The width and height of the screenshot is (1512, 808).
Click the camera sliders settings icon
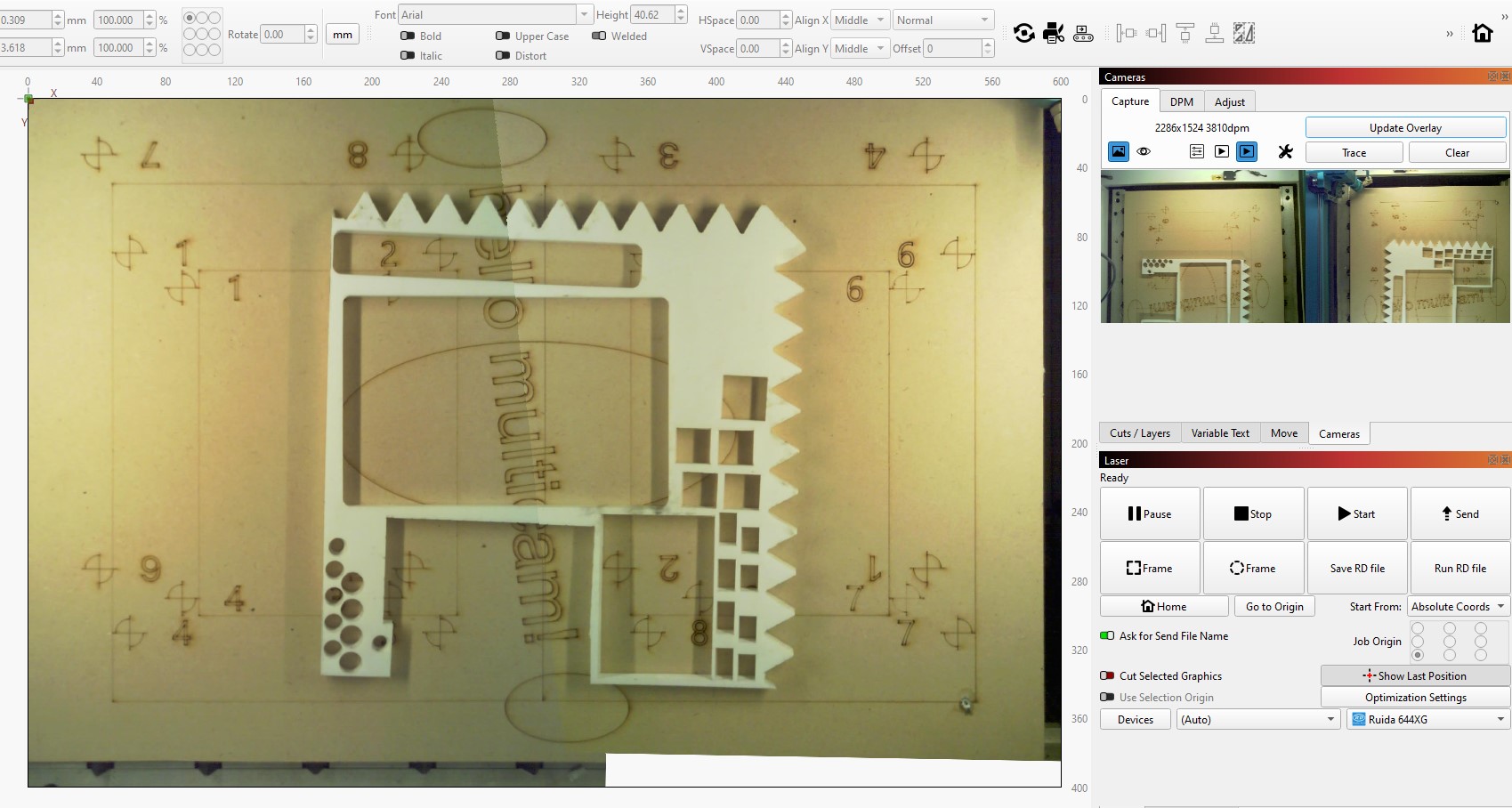click(x=1197, y=152)
